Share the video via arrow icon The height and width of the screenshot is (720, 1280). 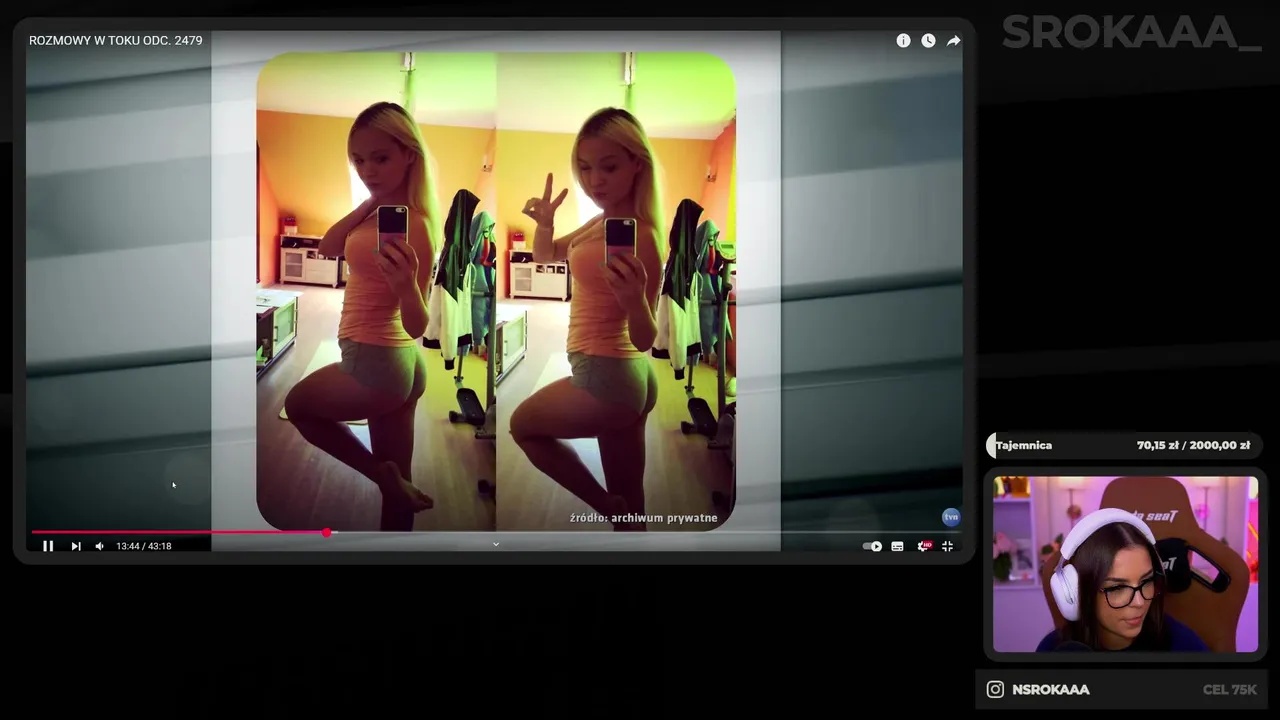pyautogui.click(x=953, y=41)
